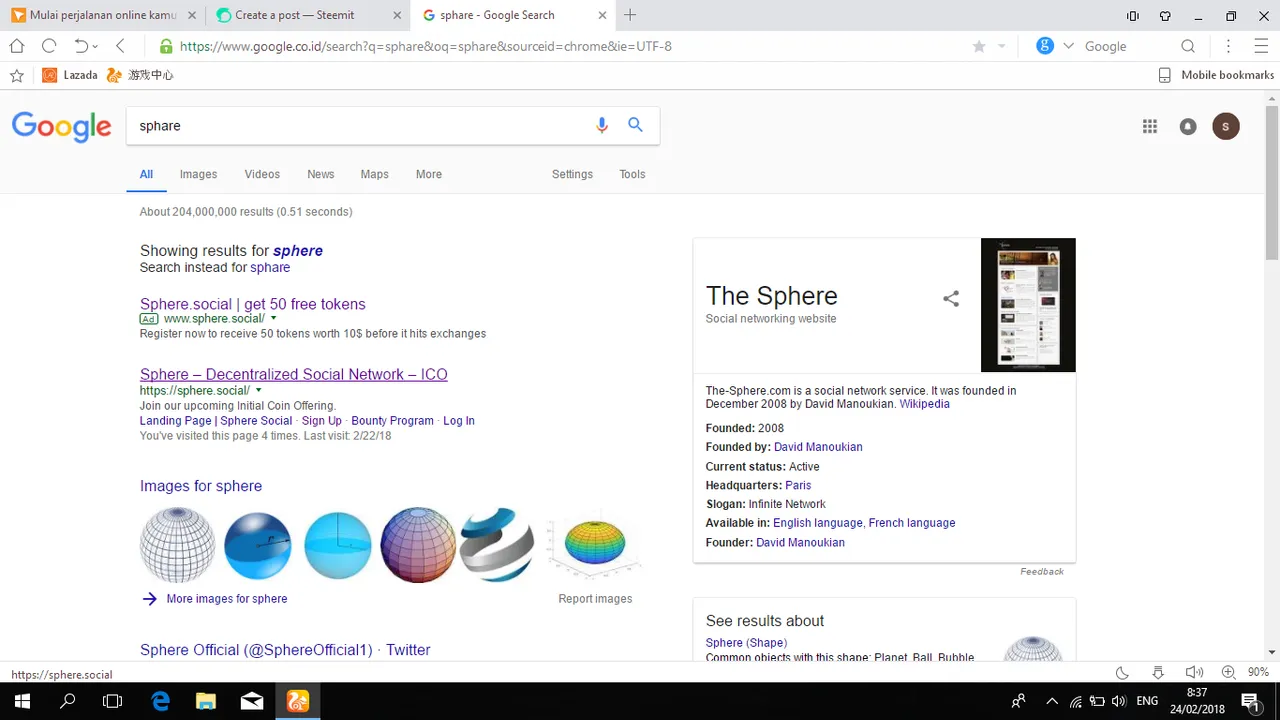Open Images for sphere heading link
1280x720 pixels.
[x=201, y=486]
